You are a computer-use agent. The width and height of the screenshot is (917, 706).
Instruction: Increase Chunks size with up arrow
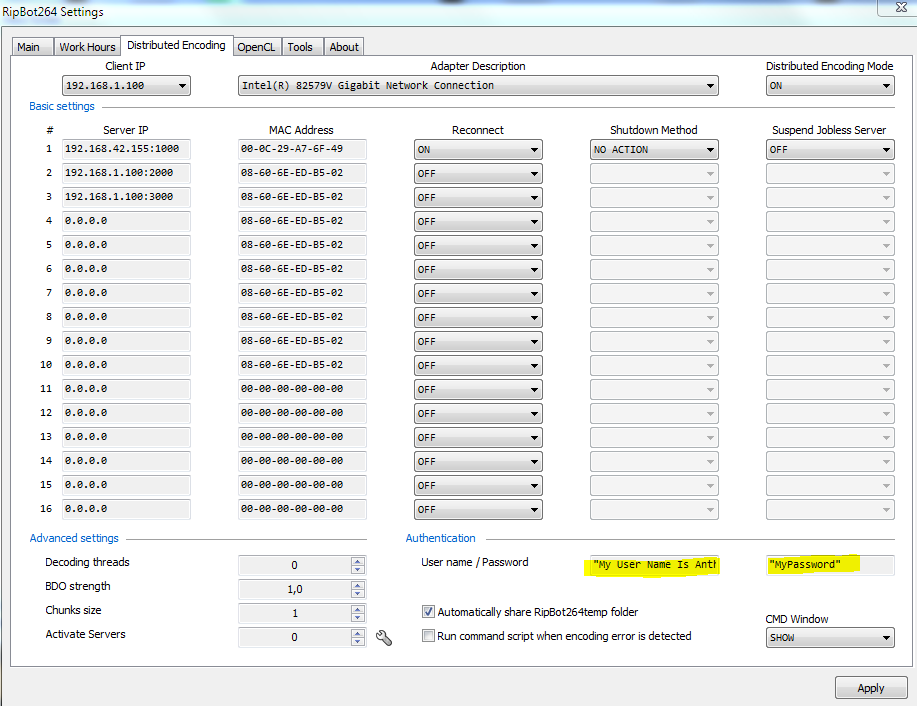click(358, 609)
